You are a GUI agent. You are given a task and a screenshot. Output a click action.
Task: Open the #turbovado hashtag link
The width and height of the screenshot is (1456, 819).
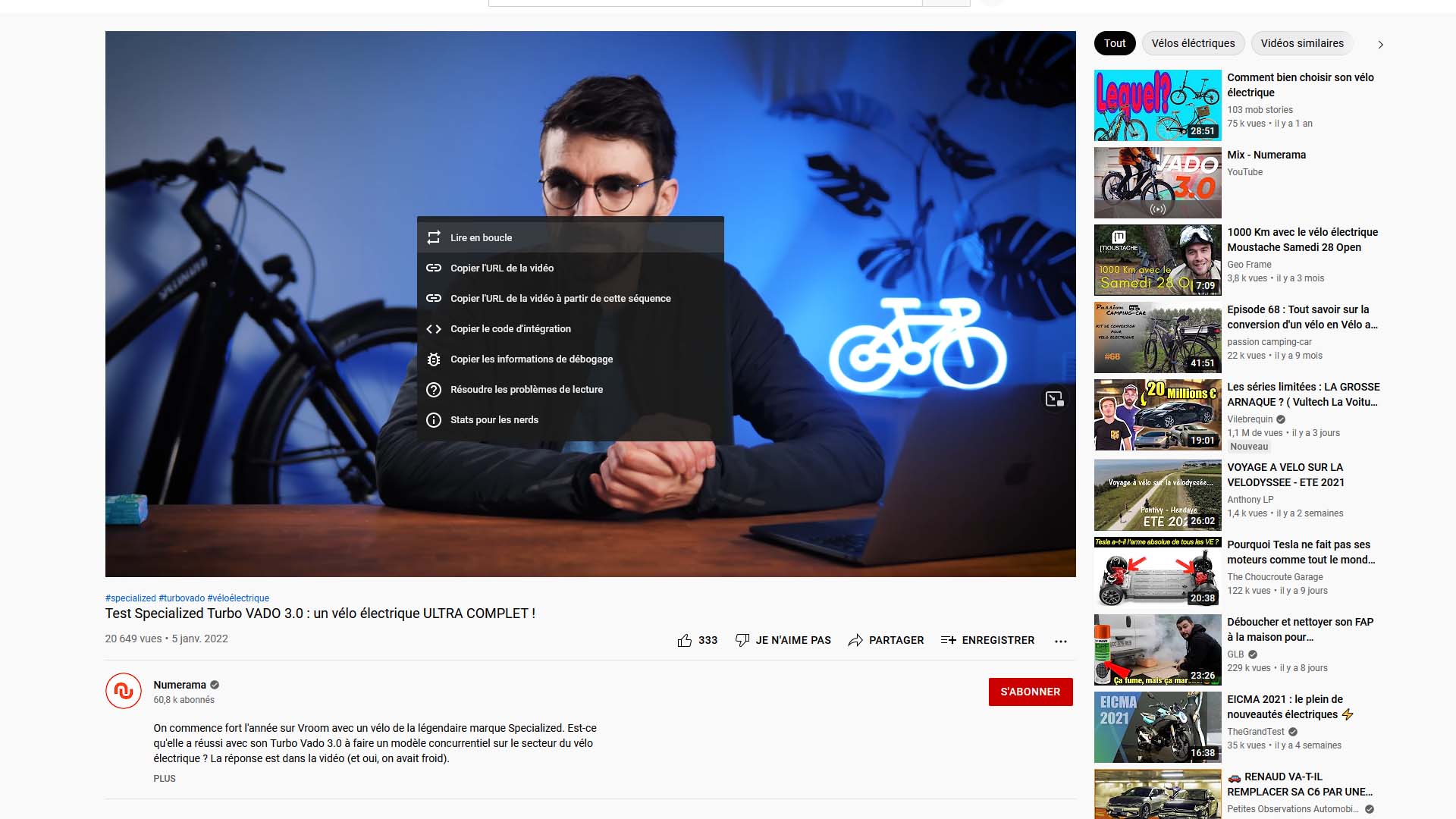coord(181,598)
